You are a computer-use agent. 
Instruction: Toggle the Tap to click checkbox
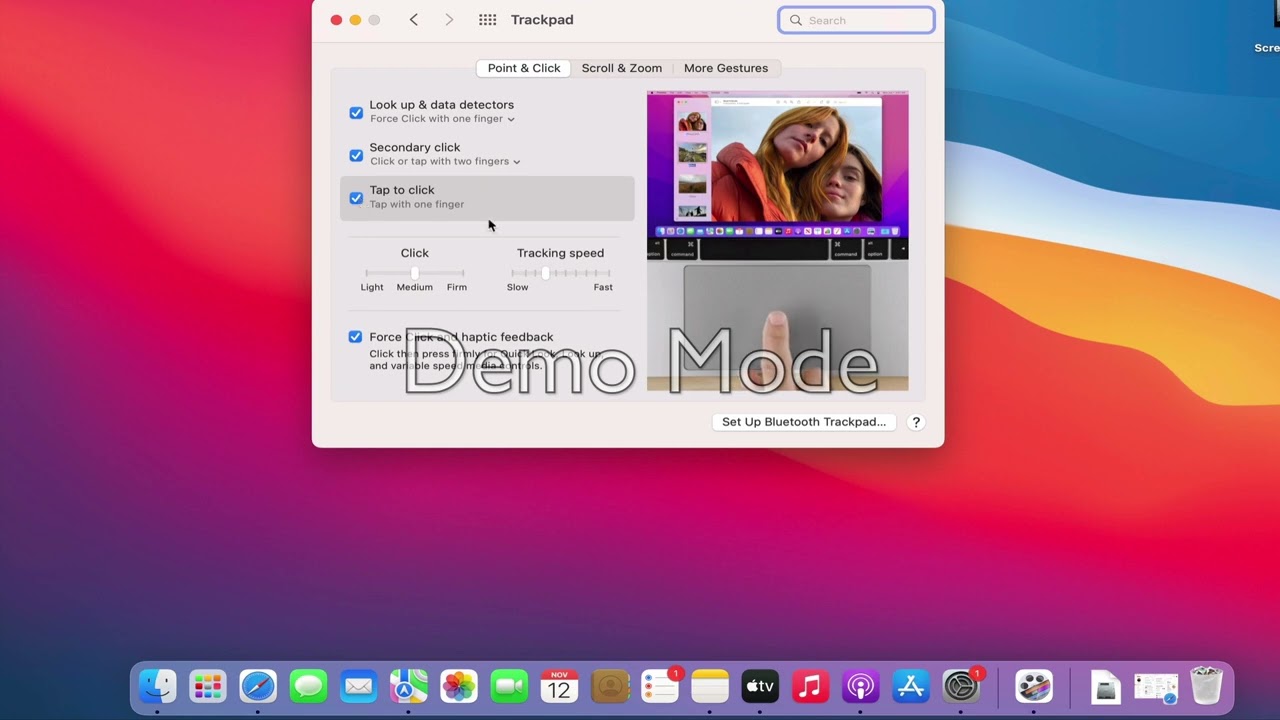click(356, 198)
